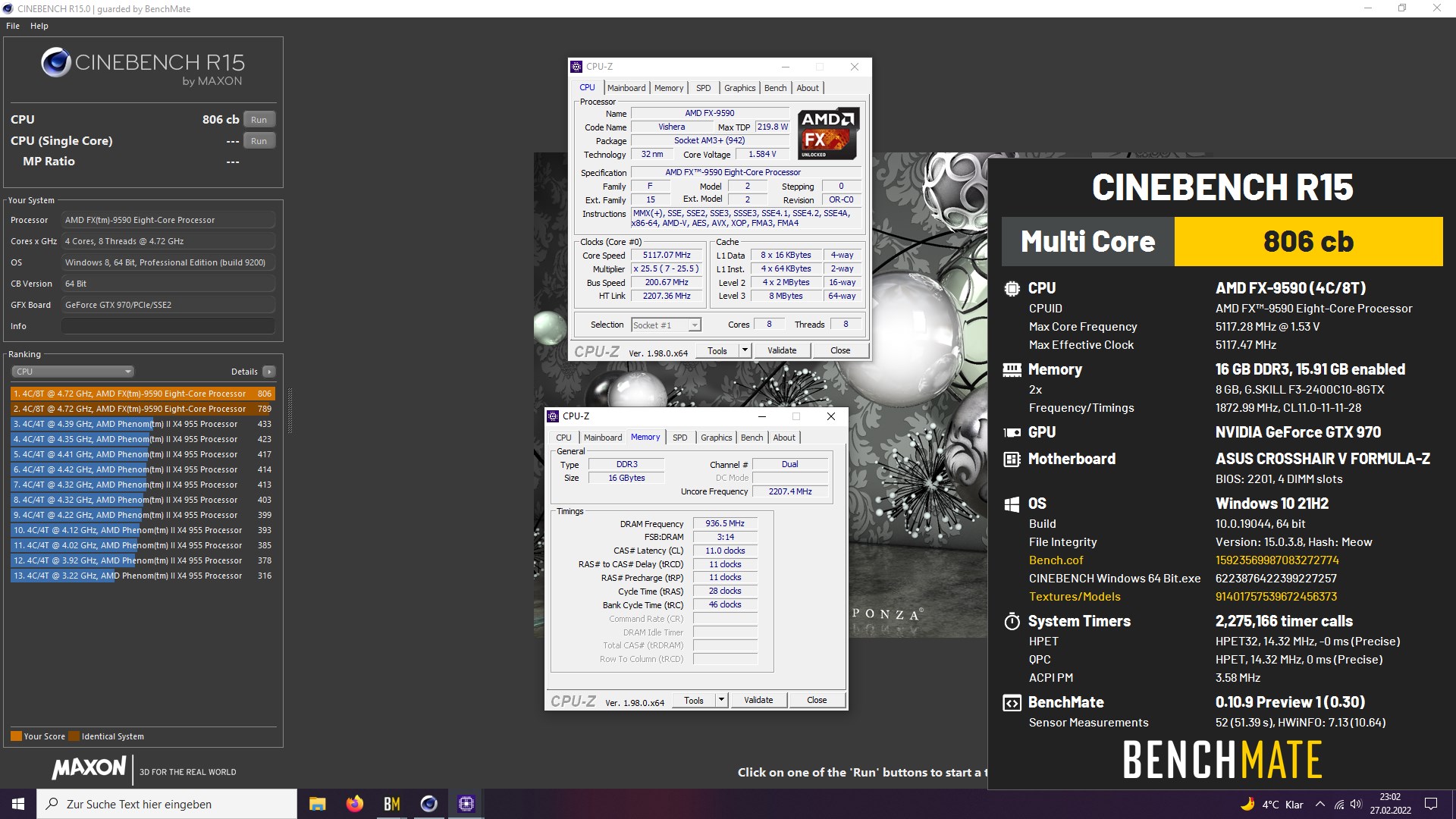This screenshot has height=819, width=1456.
Task: Click Tools button in lower CPU-Z window
Action: tap(694, 700)
